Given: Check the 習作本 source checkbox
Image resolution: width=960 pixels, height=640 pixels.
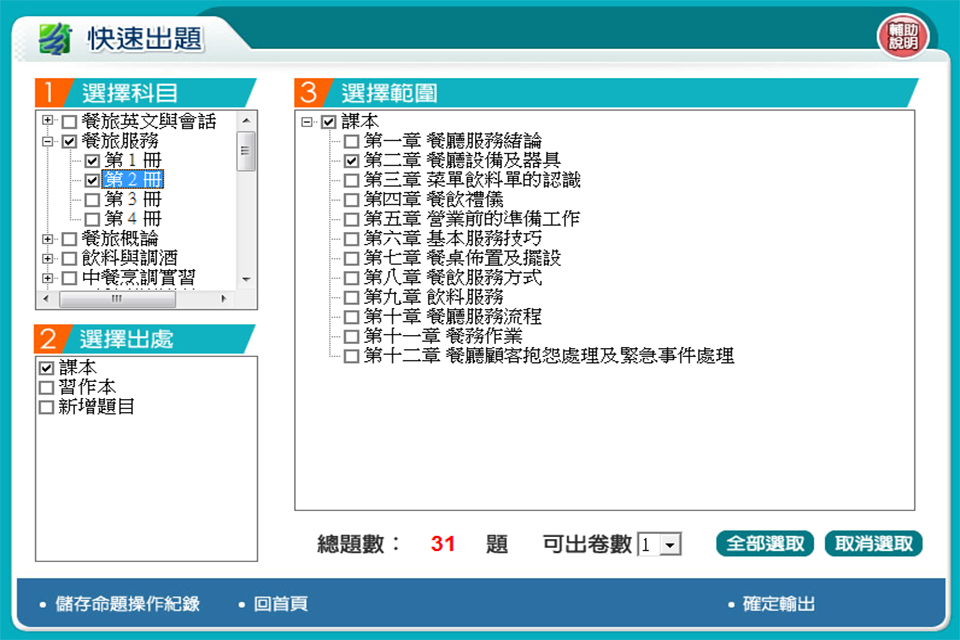Looking at the screenshot, I should pyautogui.click(x=47, y=388).
